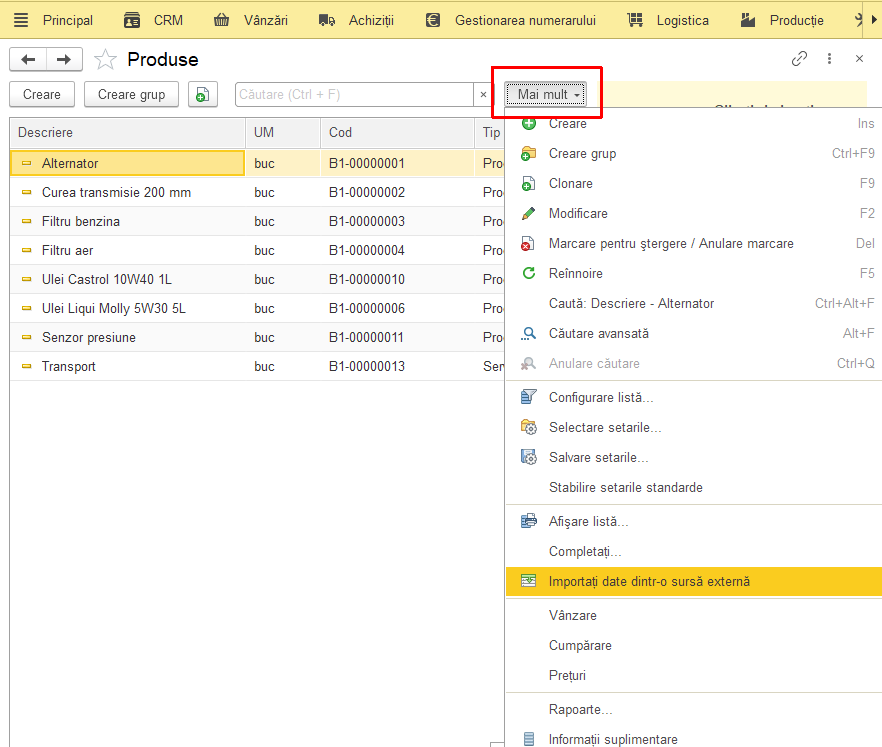Click the copy link icon
This screenshot has height=747, width=882.
click(x=799, y=58)
